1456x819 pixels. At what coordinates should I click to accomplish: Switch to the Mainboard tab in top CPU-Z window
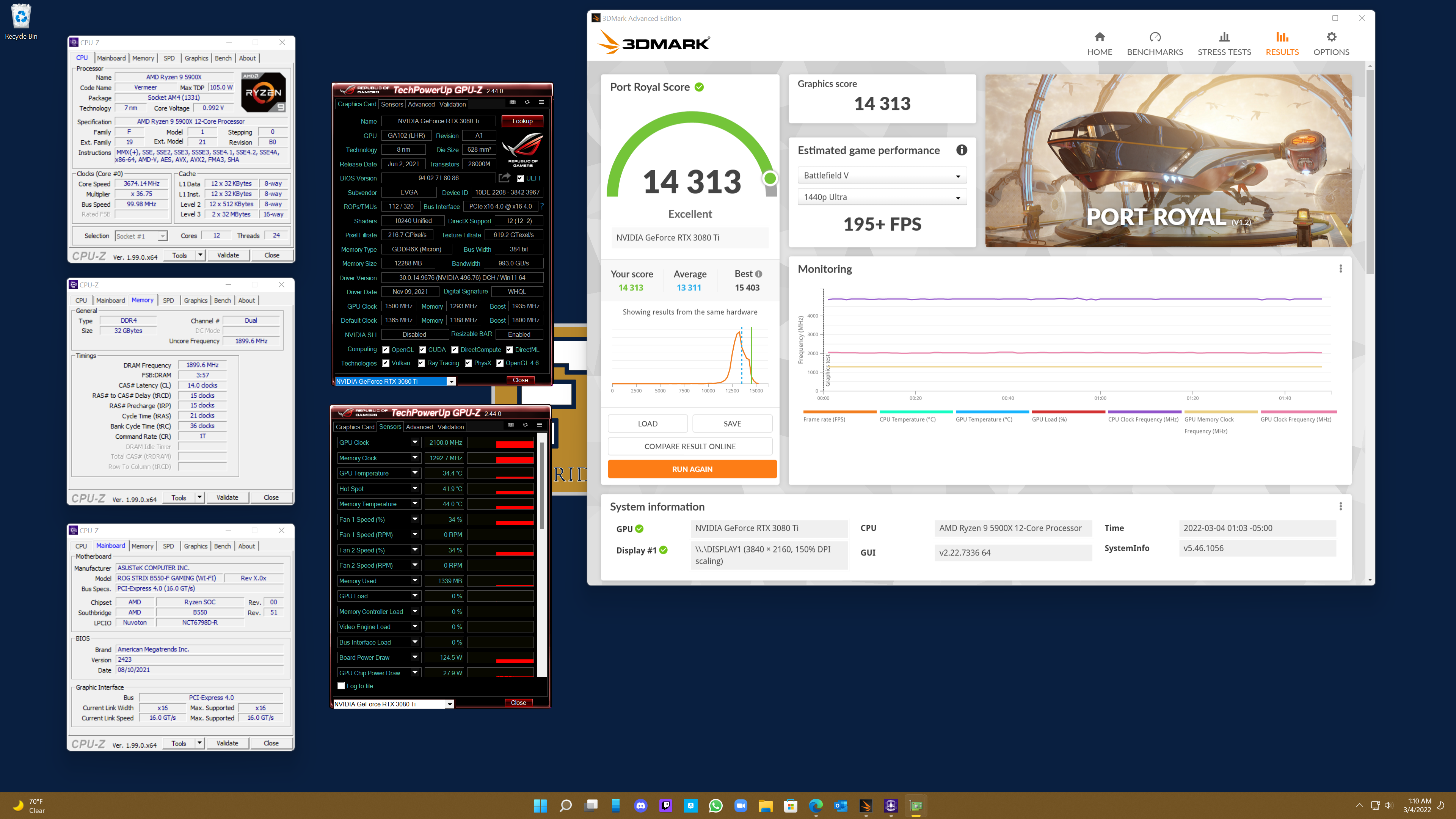111,58
